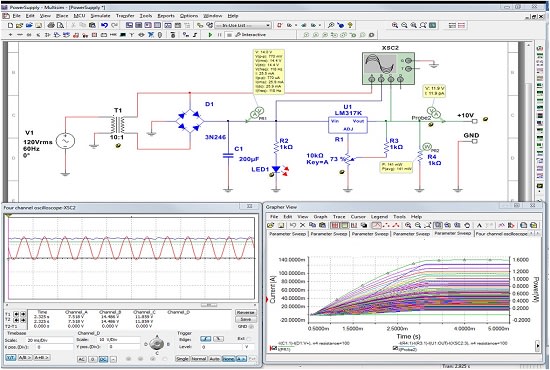Open the MCU menu

point(79,16)
